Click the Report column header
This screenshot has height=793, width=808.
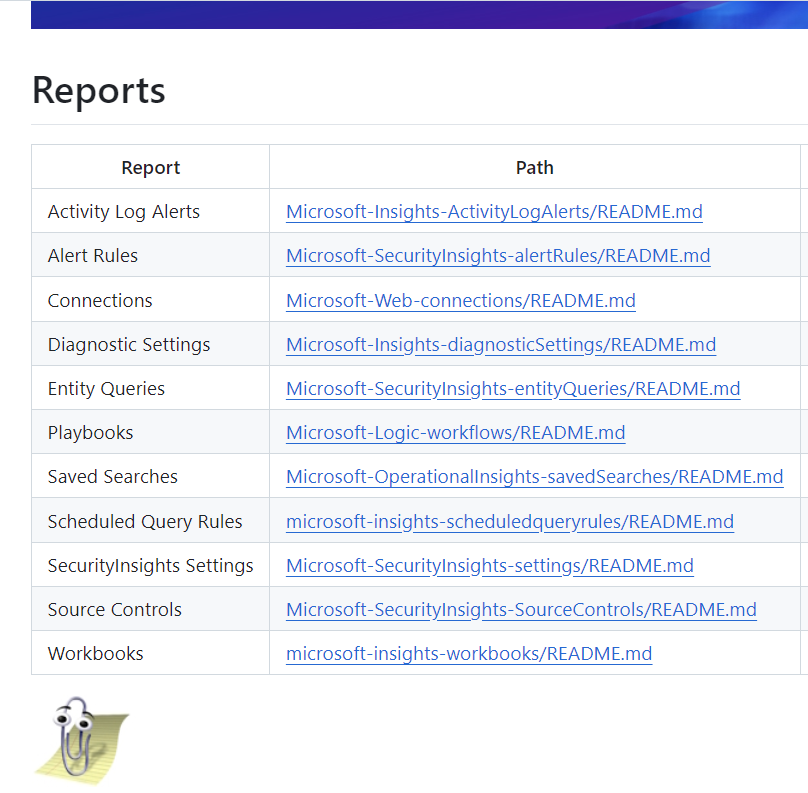click(150, 167)
